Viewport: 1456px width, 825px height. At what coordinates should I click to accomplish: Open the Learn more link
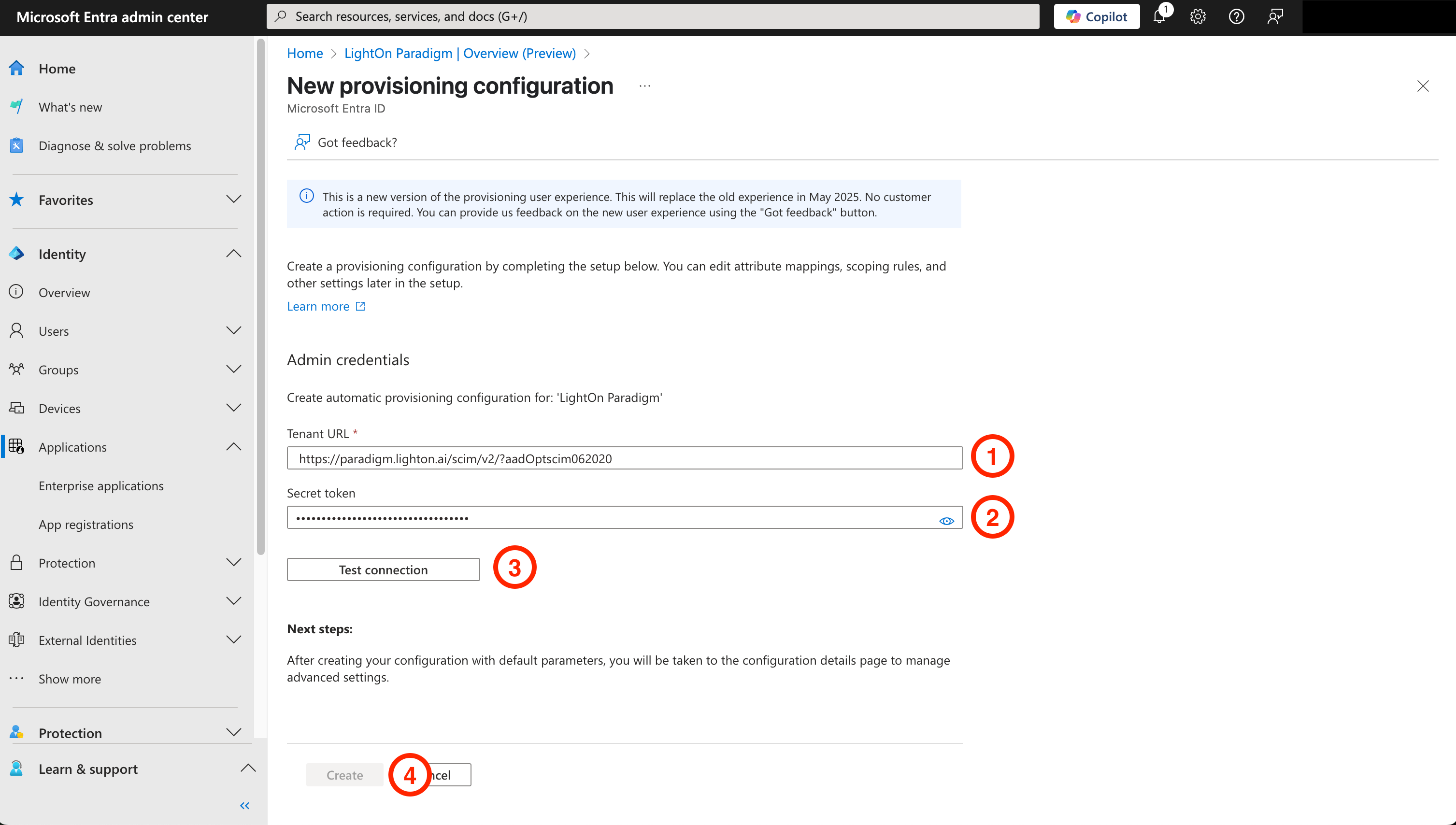[x=318, y=306]
